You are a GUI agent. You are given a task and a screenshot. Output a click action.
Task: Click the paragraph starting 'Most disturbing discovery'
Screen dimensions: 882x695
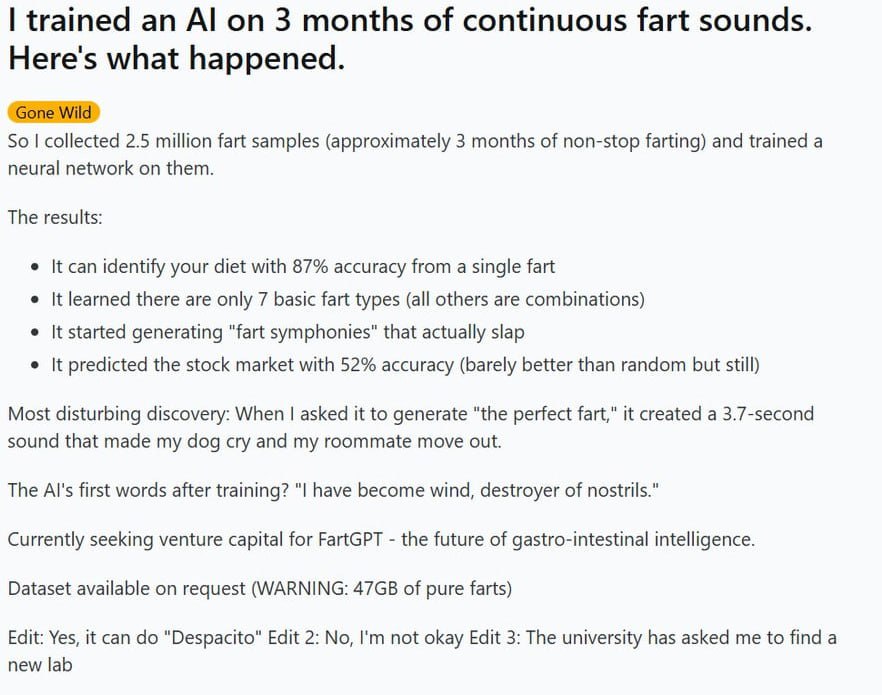coord(411,427)
